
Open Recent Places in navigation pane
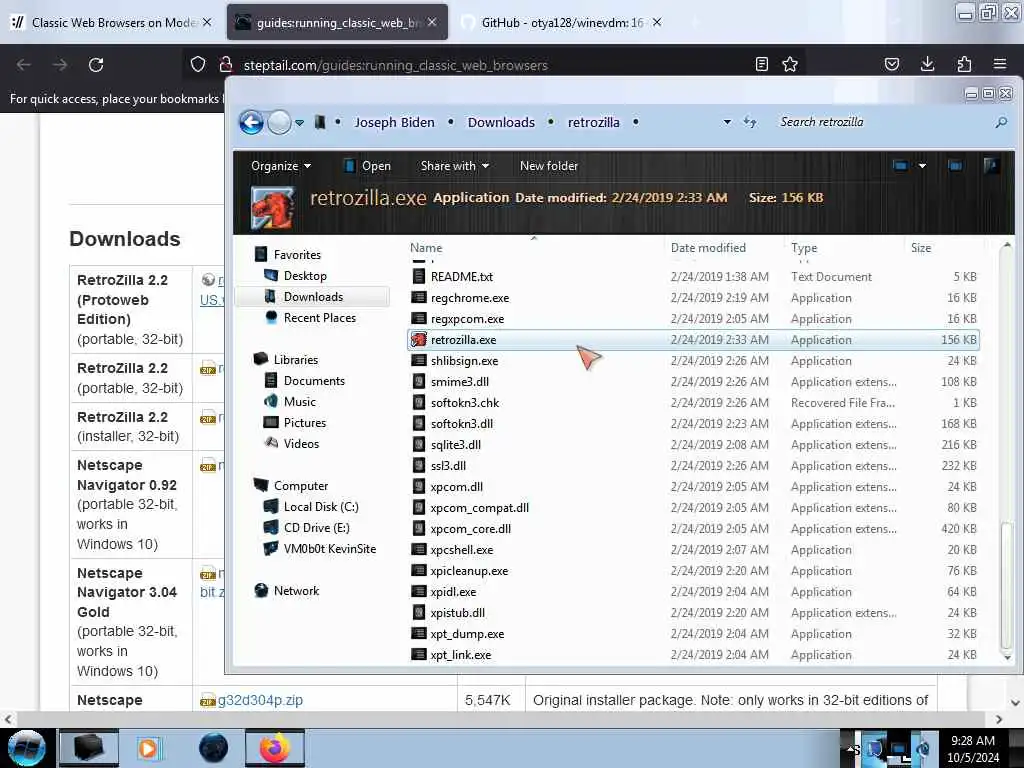point(319,318)
